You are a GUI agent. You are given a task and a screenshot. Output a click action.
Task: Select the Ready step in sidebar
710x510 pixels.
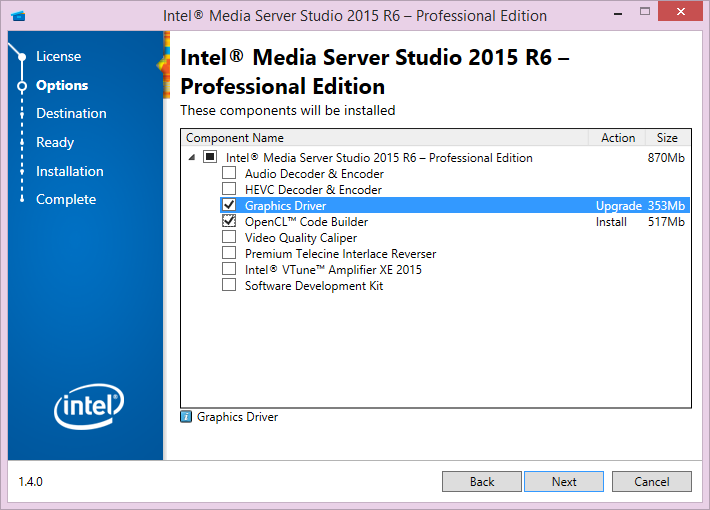click(55, 143)
